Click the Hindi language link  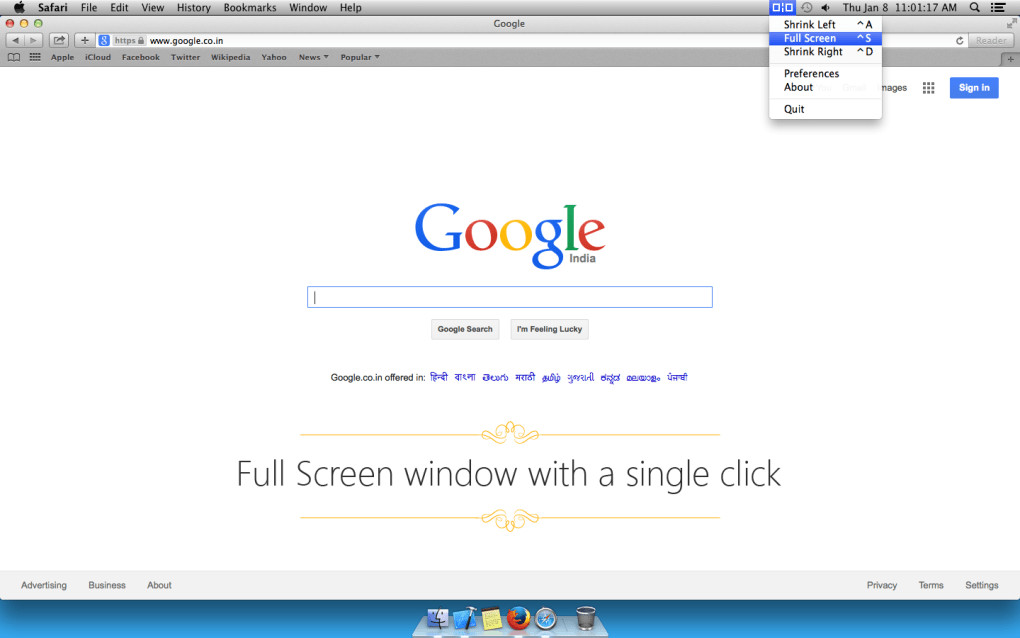tap(439, 377)
